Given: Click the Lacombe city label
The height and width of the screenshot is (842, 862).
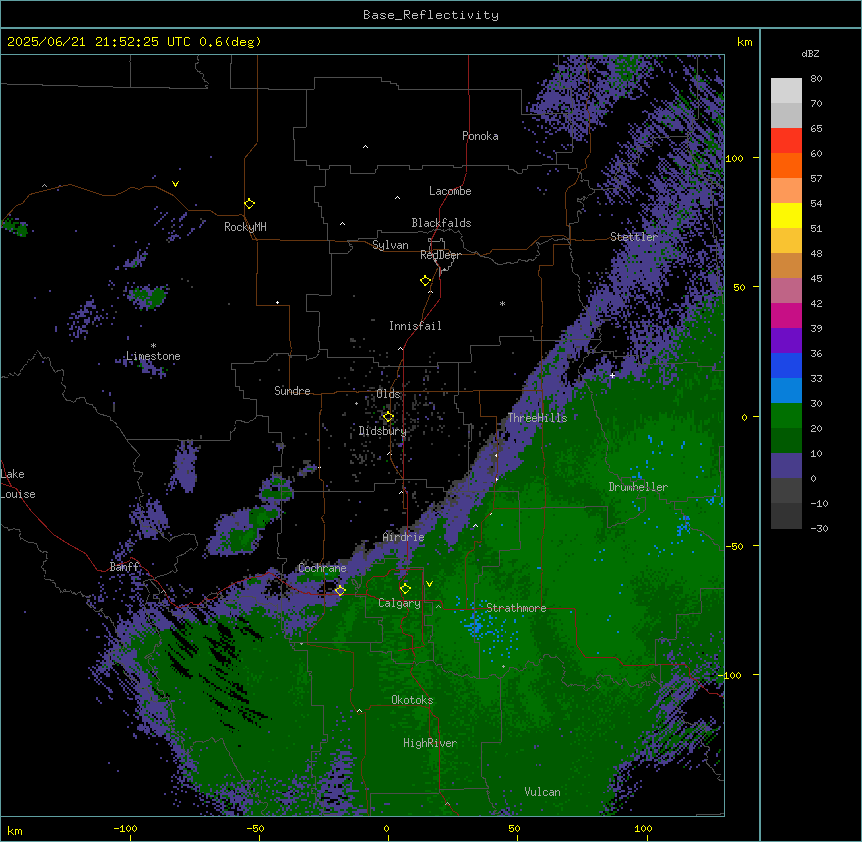Looking at the screenshot, I should click(450, 191).
